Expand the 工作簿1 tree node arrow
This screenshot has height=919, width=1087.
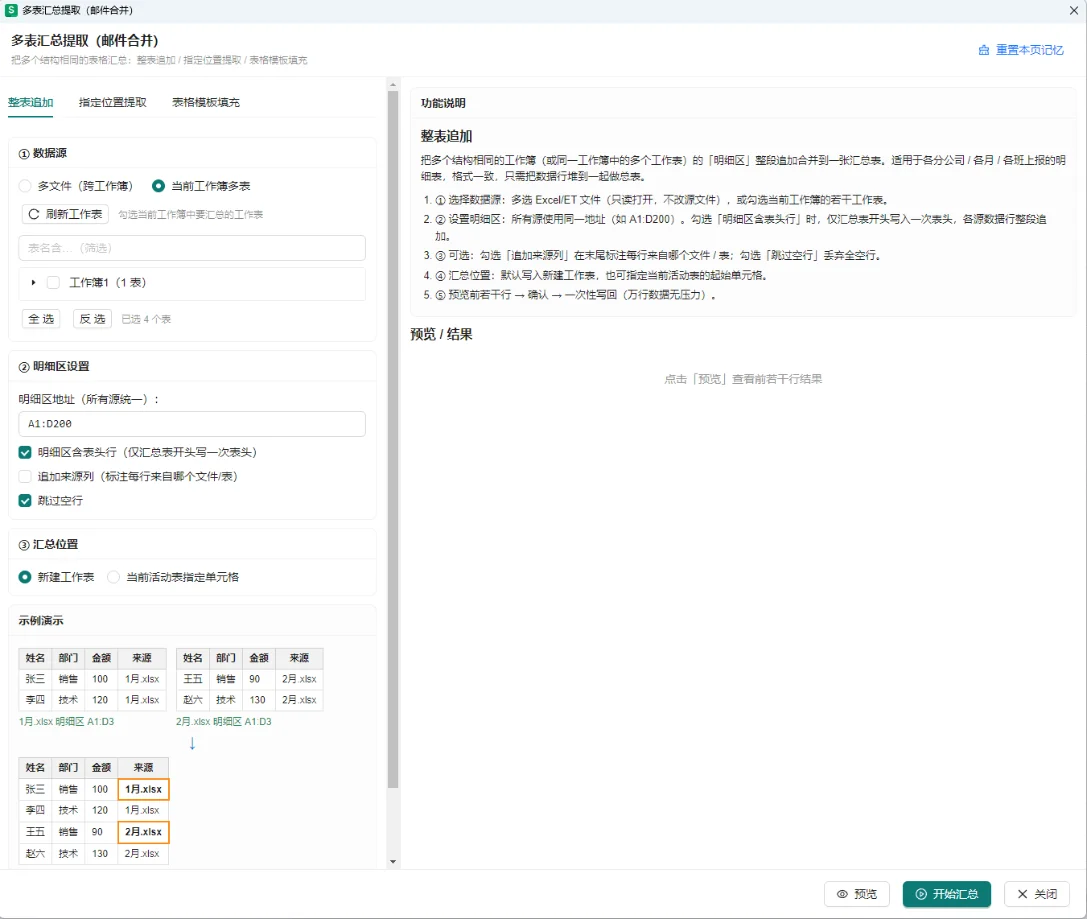pyautogui.click(x=33, y=282)
